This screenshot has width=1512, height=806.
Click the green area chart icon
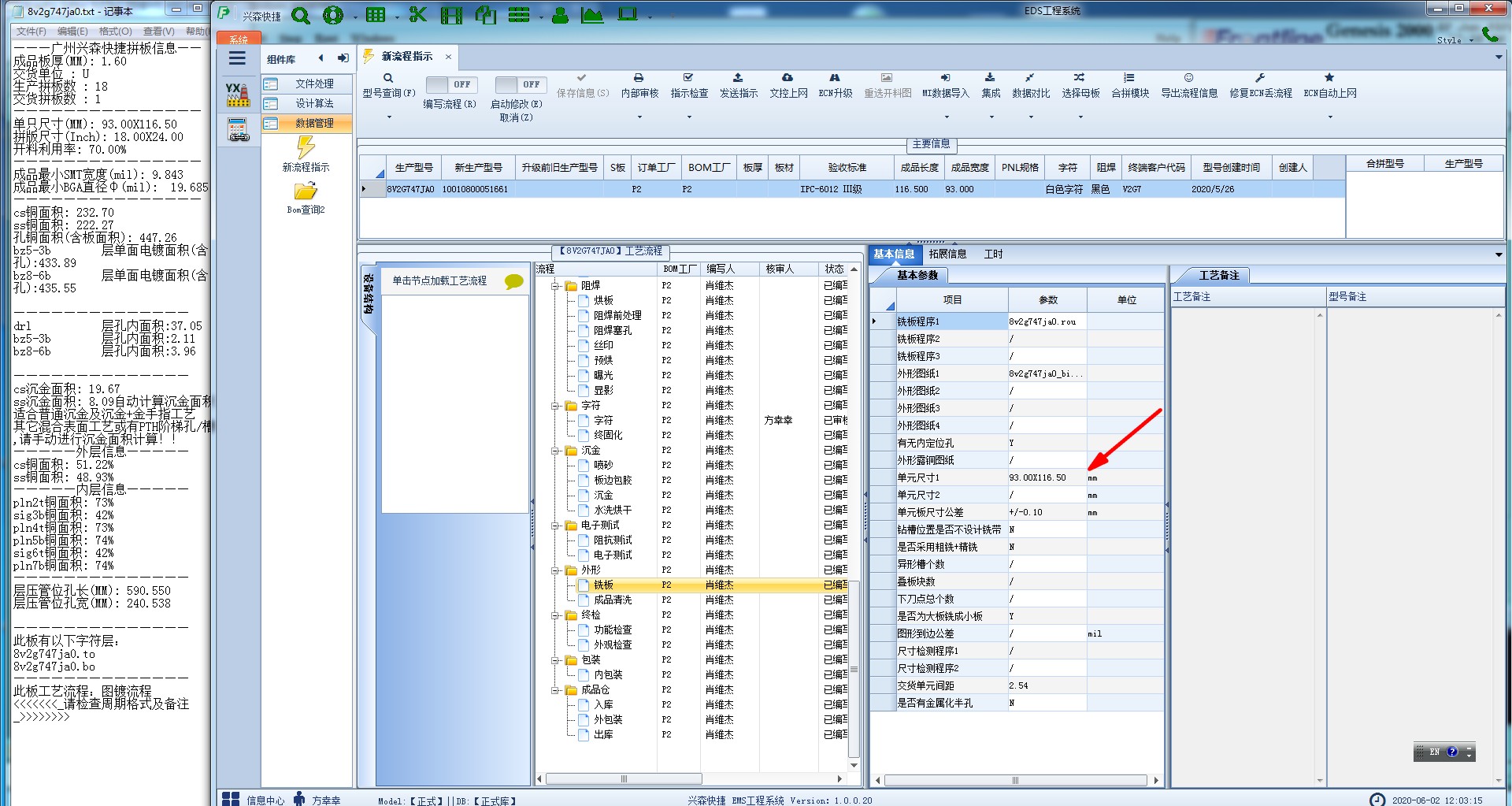click(591, 15)
